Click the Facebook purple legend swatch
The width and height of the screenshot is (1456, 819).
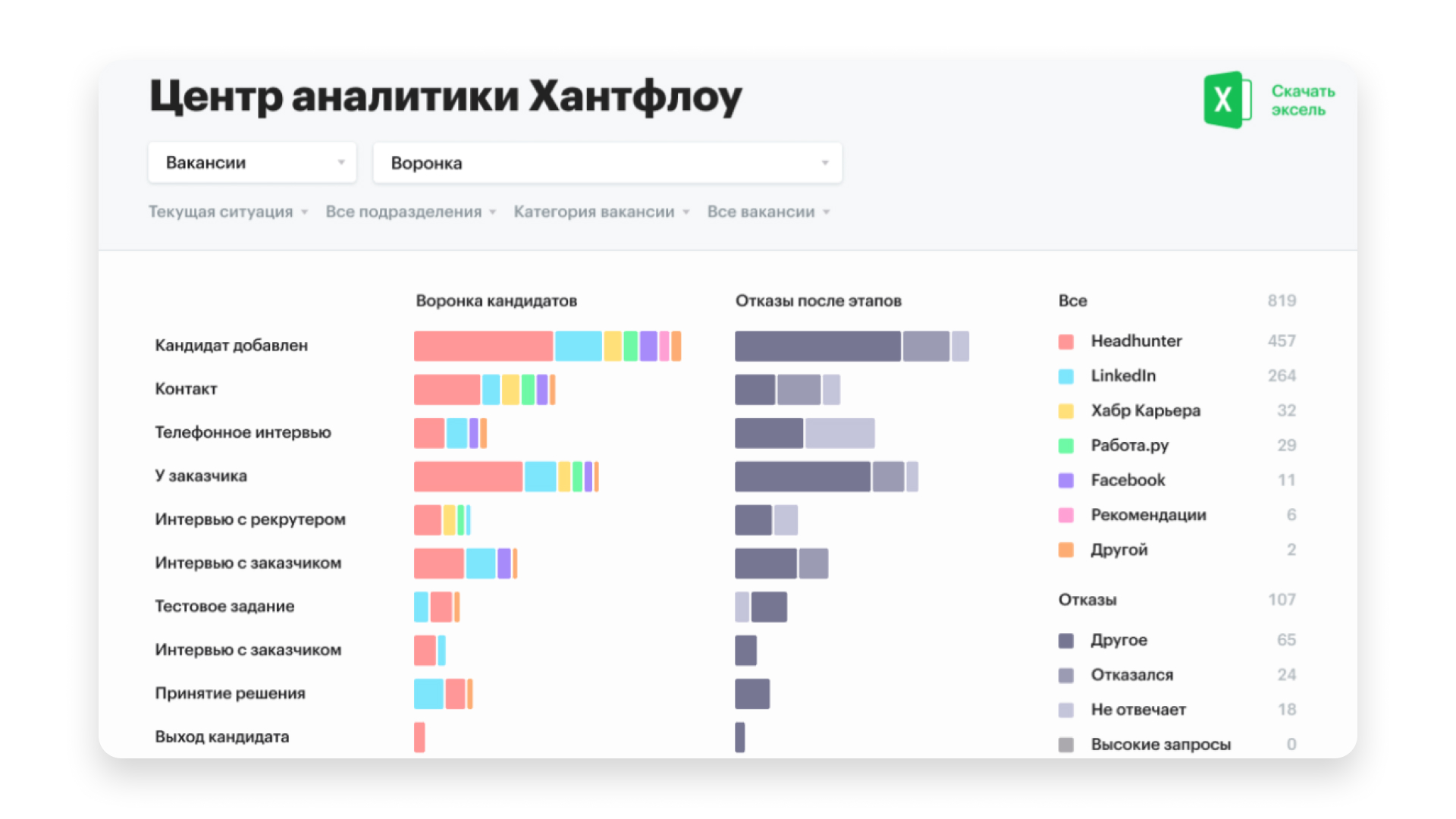point(1065,481)
